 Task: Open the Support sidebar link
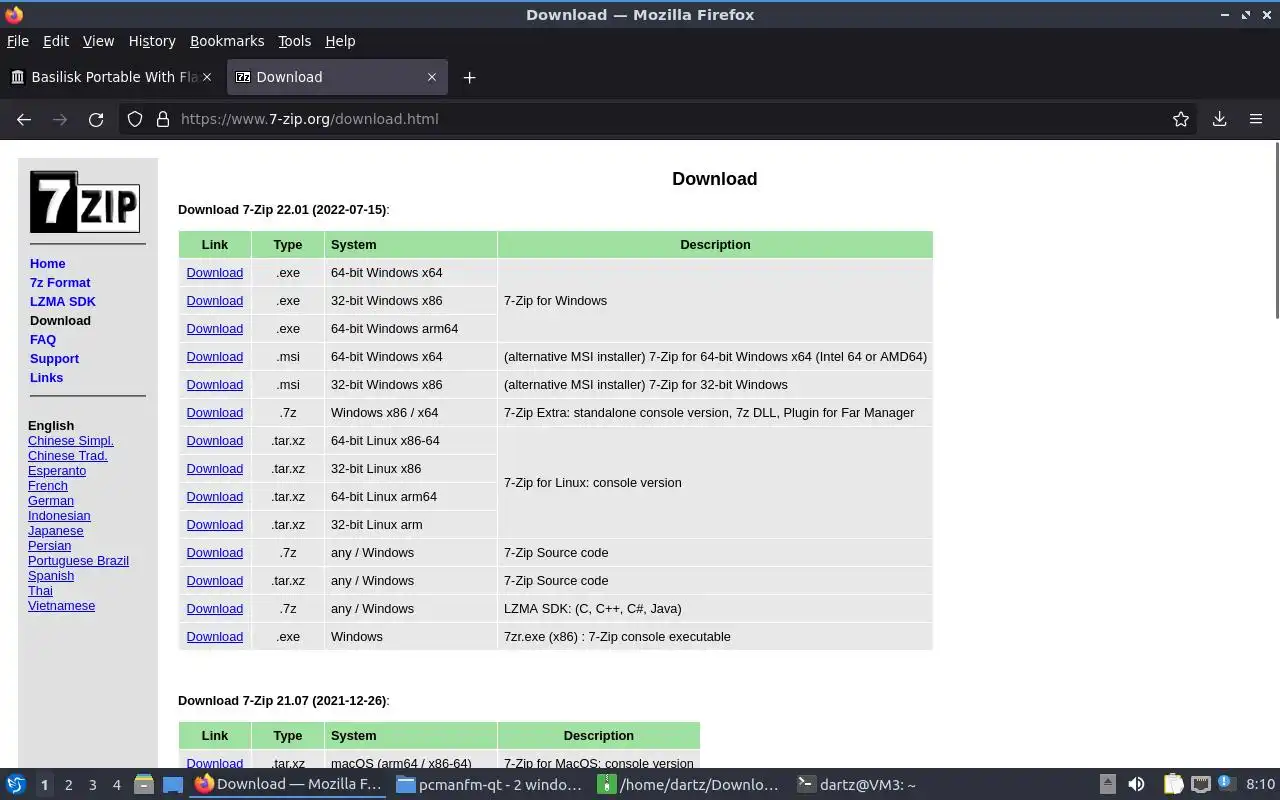[54, 359]
